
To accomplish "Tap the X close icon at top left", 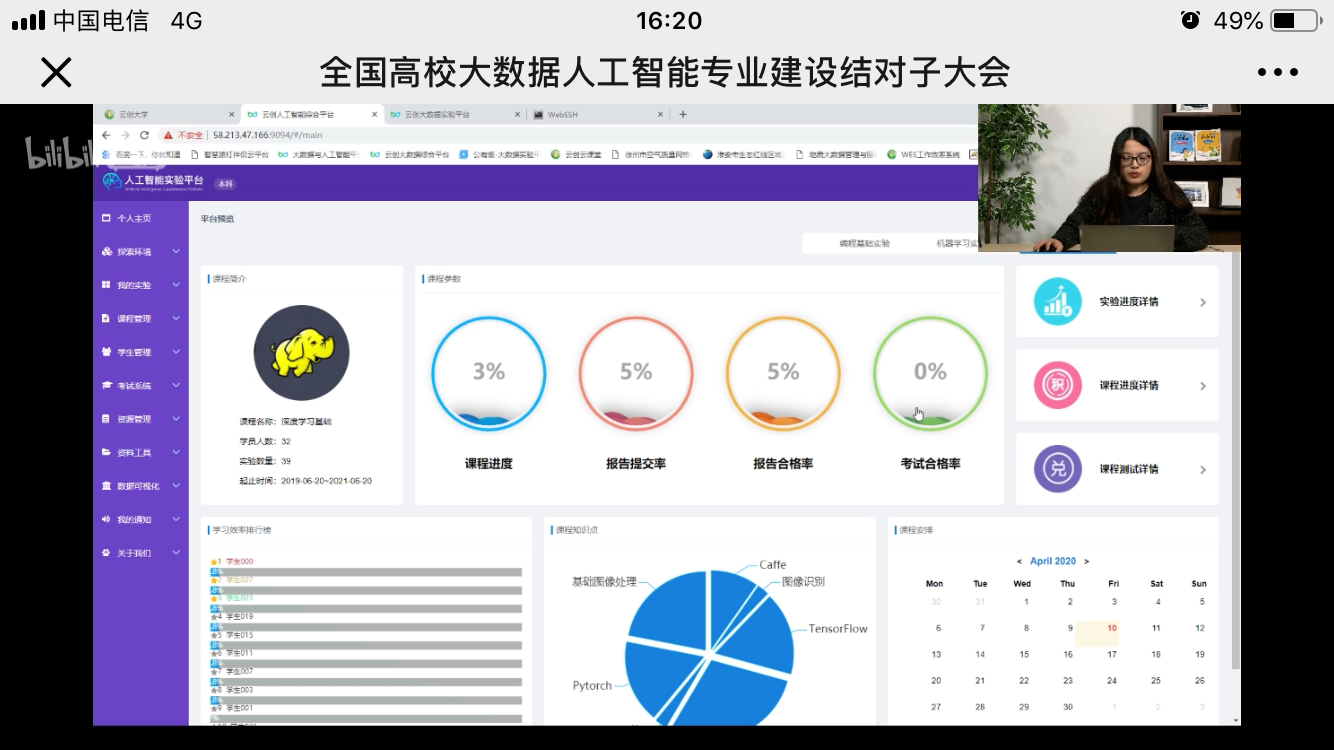I will coord(56,72).
